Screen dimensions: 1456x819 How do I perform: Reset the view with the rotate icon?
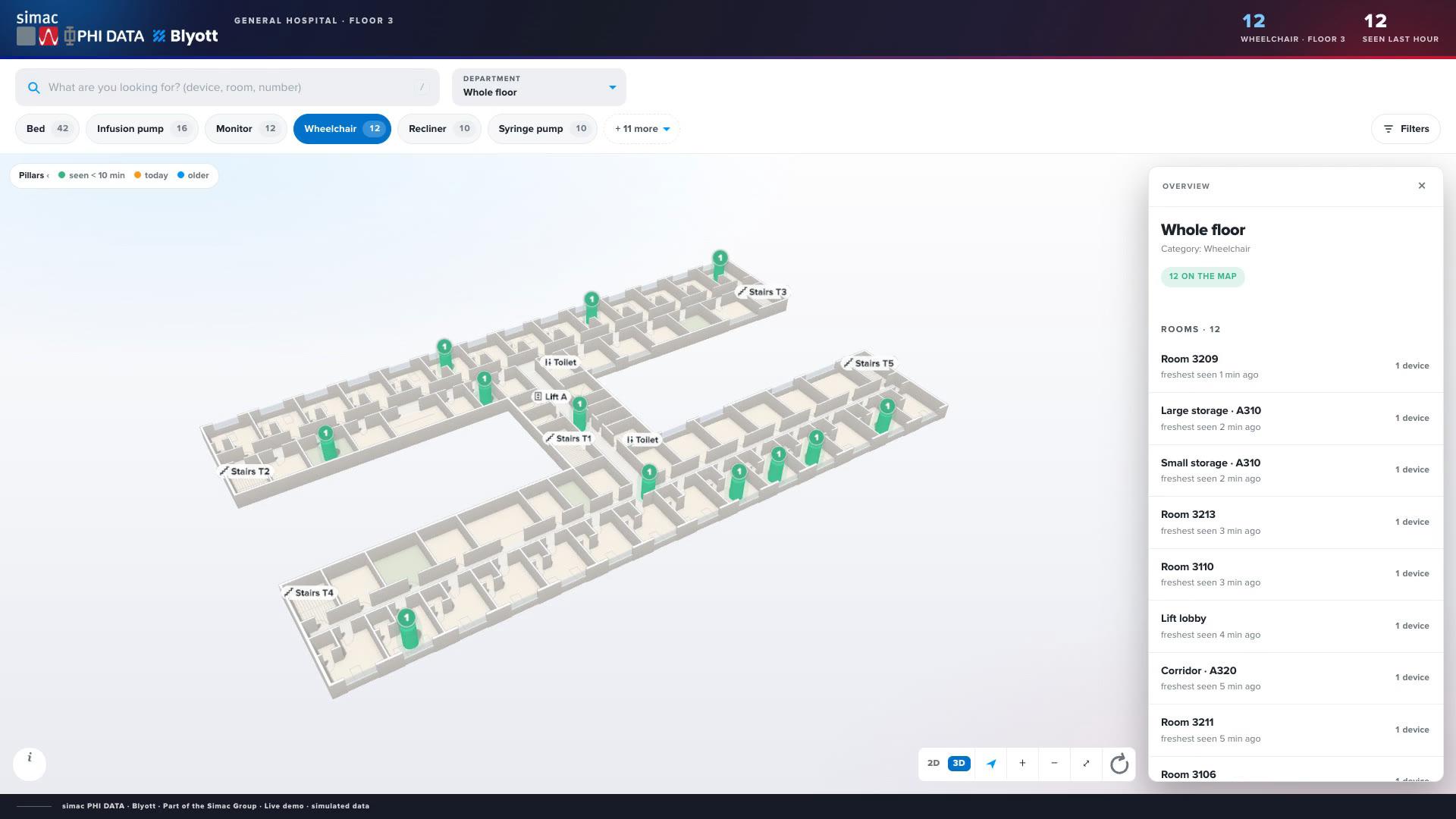tap(1119, 764)
